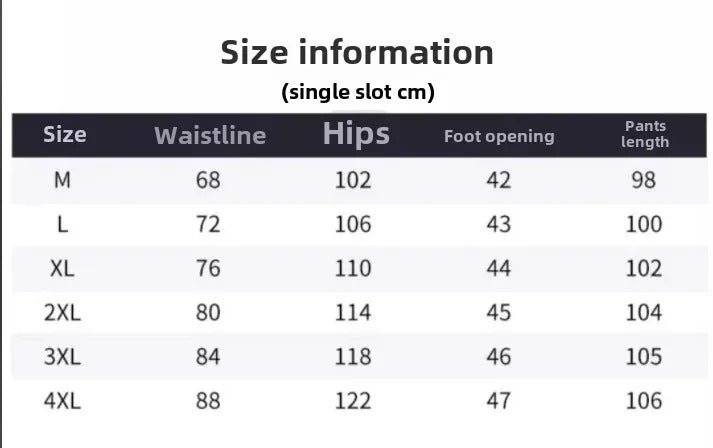Viewport: 713px width, 448px height.
Task: Click the Hips column header
Action: click(356, 134)
